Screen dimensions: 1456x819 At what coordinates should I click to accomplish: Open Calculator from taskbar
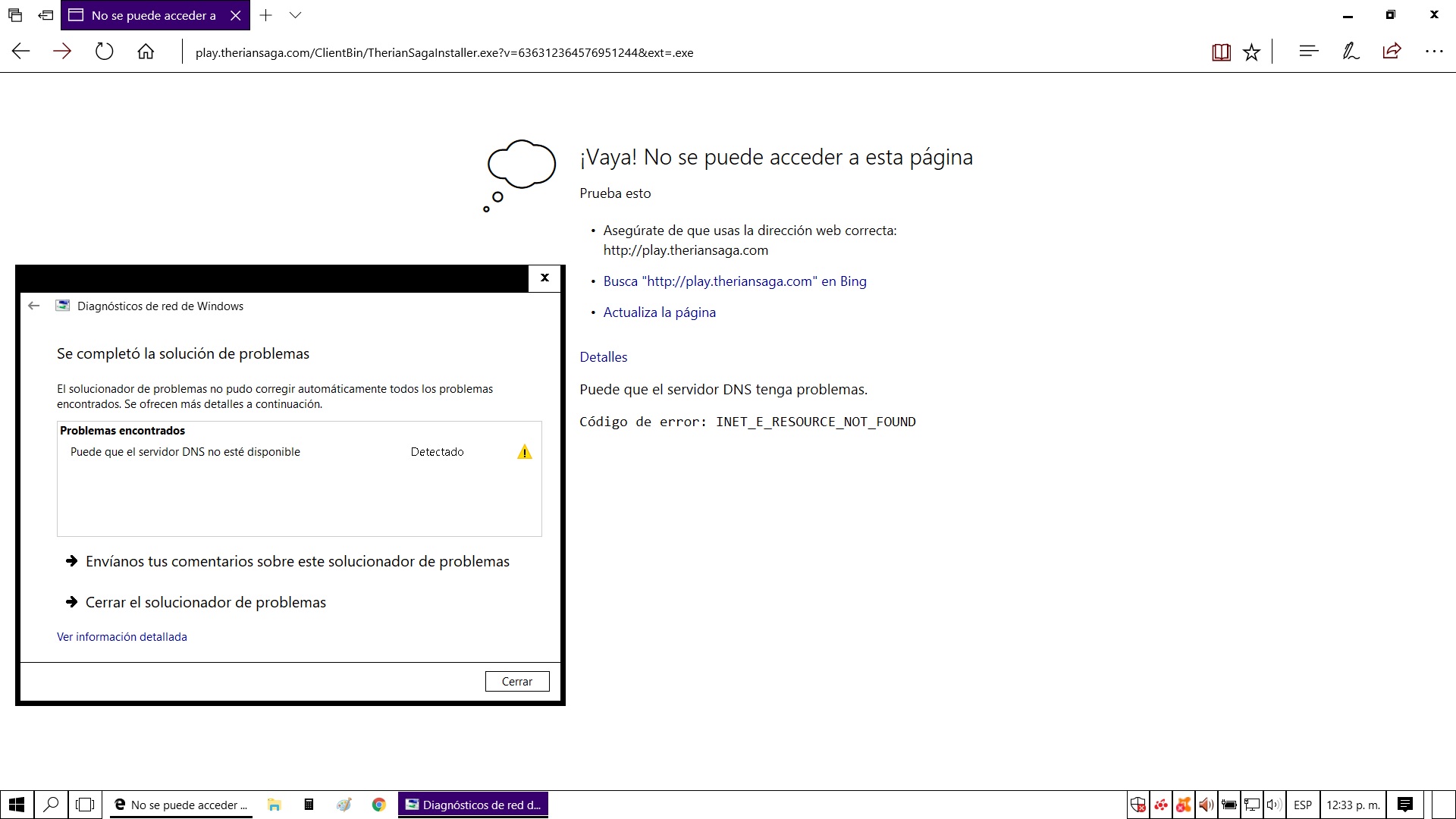[x=309, y=805]
